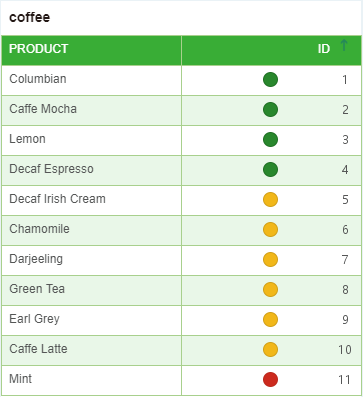
Task: Click the ascending sort arrow in ID header
Action: pos(344,45)
